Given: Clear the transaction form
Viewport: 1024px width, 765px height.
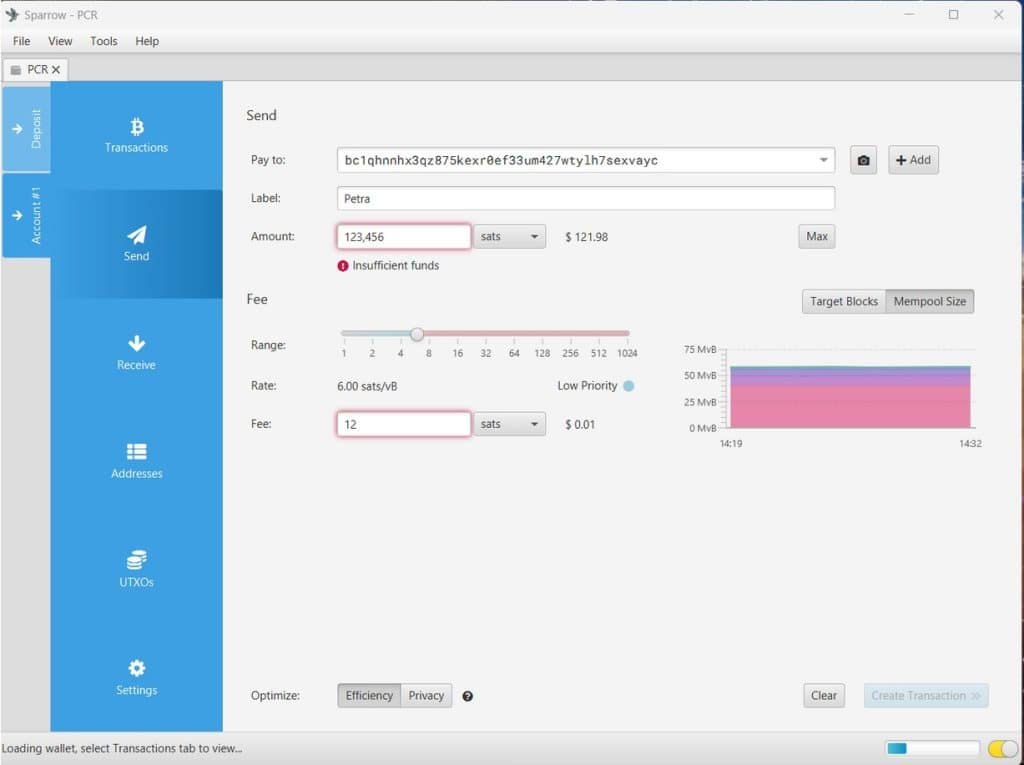Looking at the screenshot, I should point(823,695).
